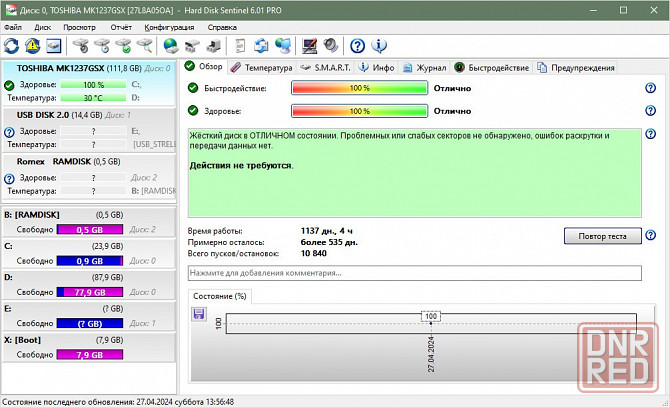Switch to the Предупреждения tab
This screenshot has width=670, height=408.
[x=576, y=68]
